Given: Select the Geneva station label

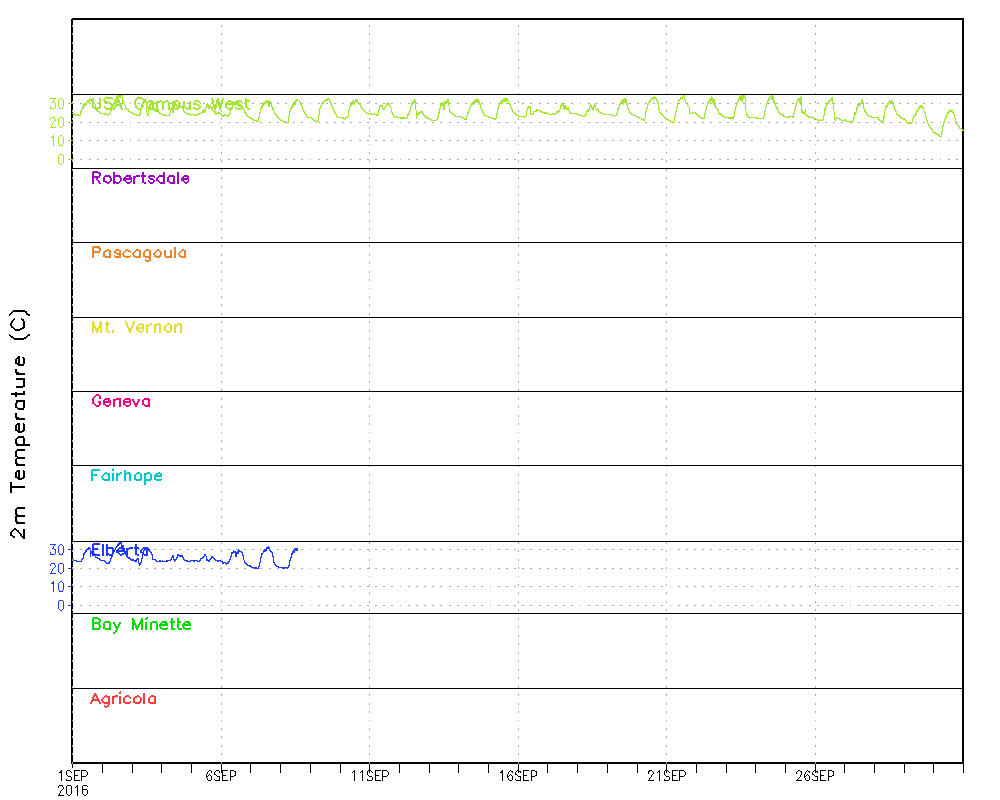Looking at the screenshot, I should coord(120,402).
